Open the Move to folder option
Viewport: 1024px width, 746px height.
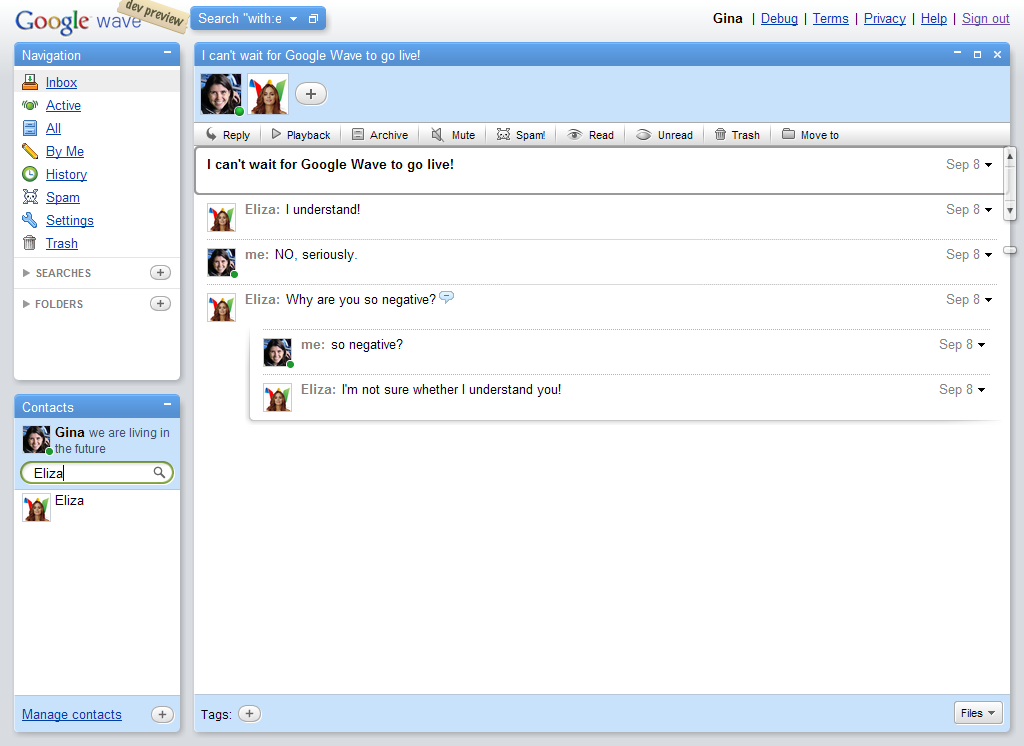click(810, 135)
